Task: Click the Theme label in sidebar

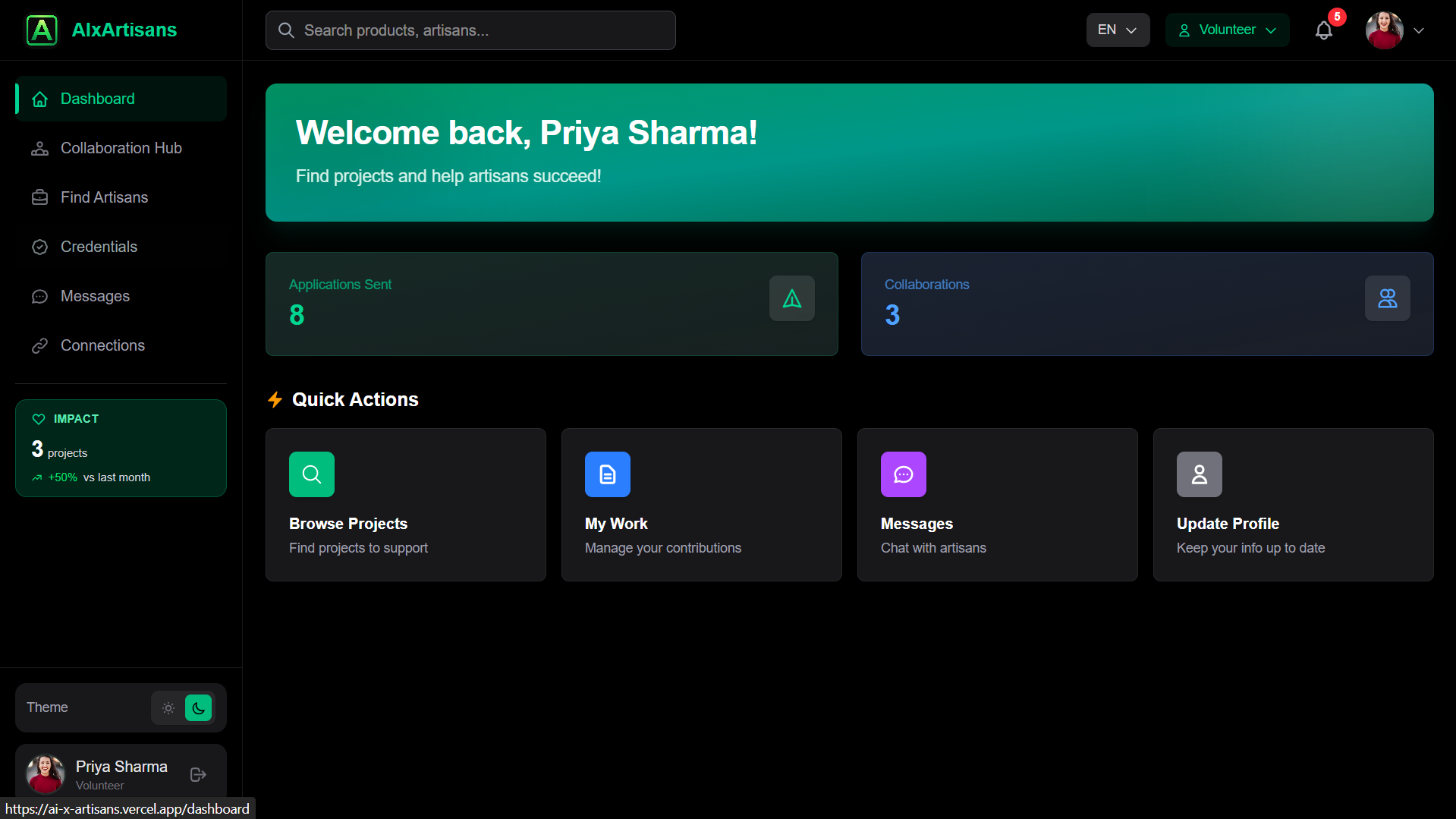Action: coord(47,707)
